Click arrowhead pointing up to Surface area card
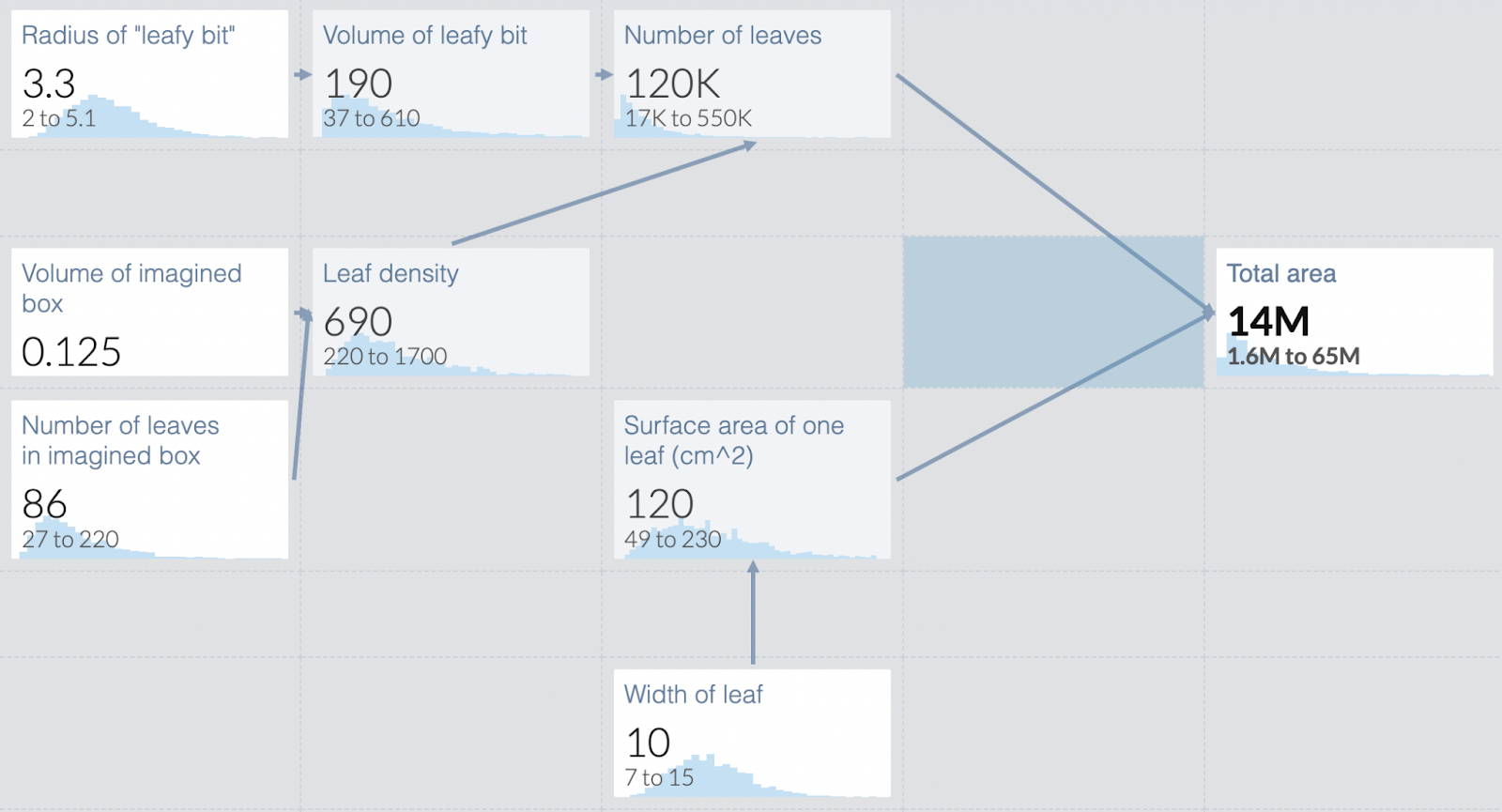 (753, 567)
